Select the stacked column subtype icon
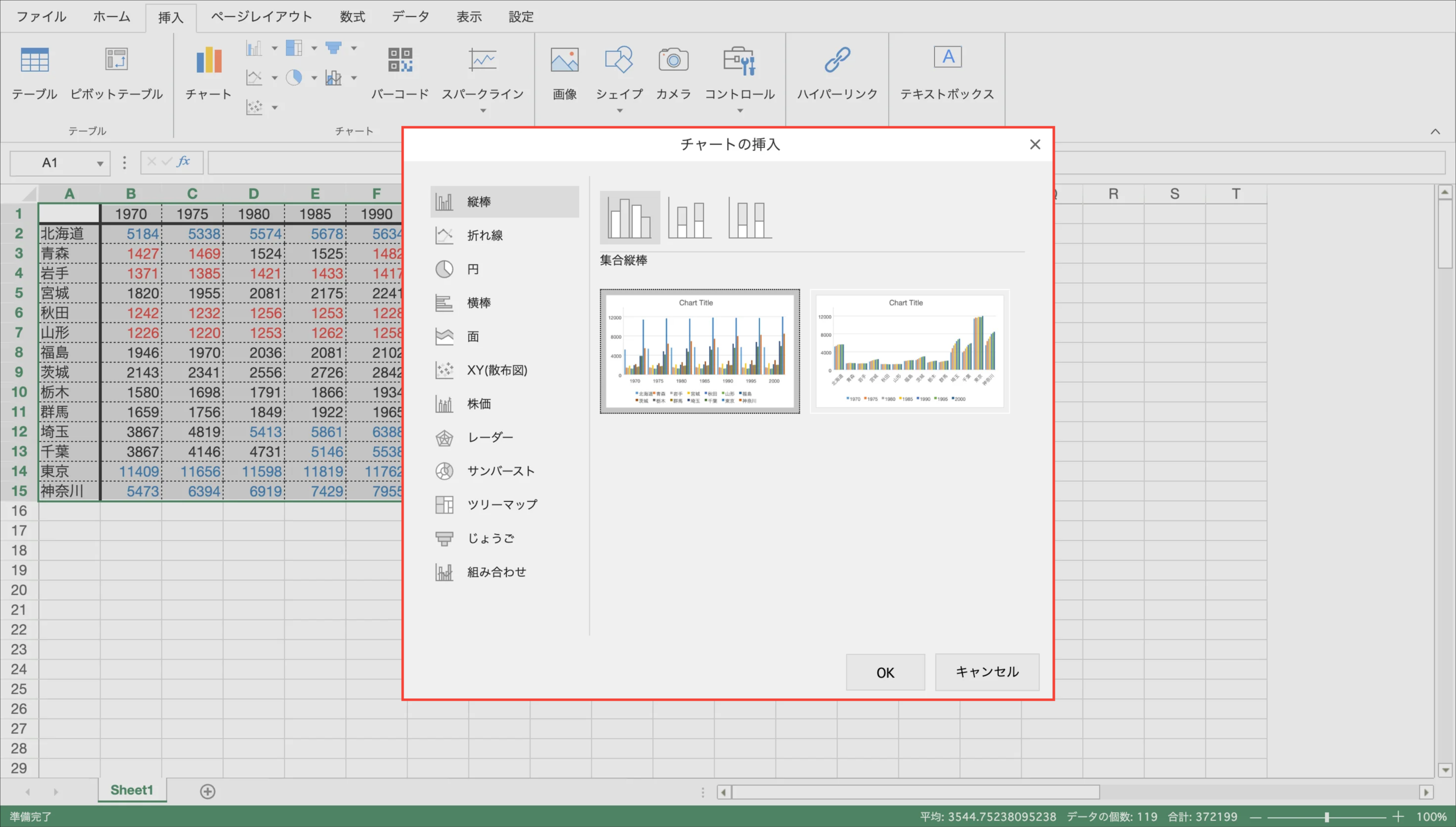This screenshot has height=827, width=1456. click(689, 217)
